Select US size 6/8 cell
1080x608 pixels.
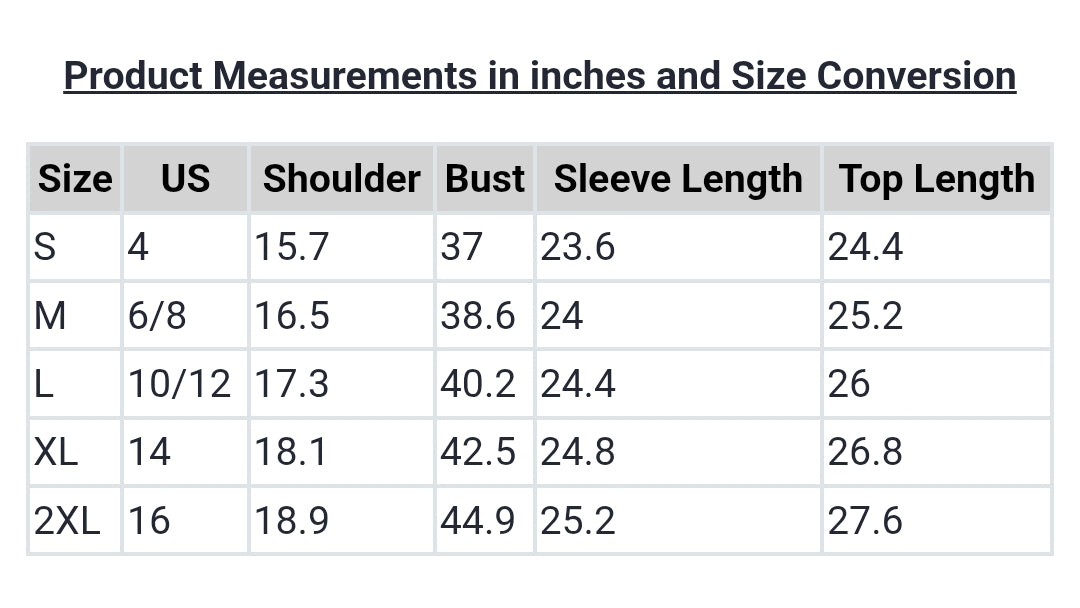click(157, 316)
